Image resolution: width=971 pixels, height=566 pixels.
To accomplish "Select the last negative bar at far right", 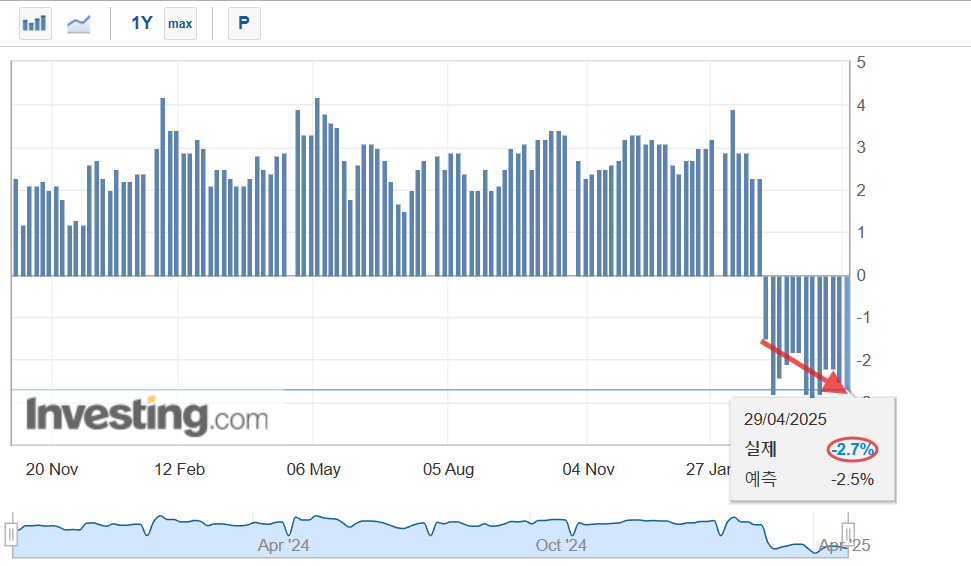I will 846,330.
